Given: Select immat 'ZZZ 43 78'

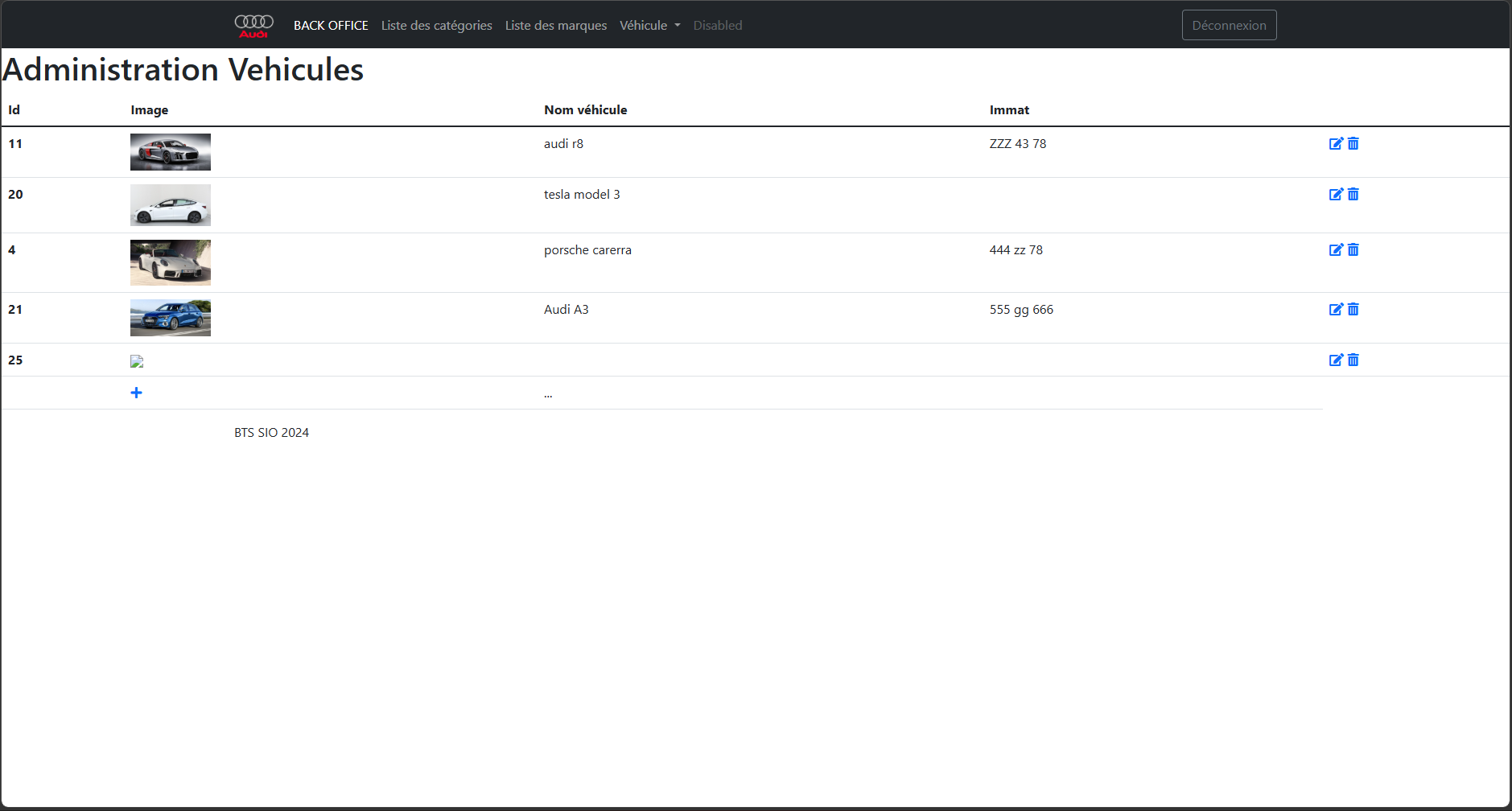Looking at the screenshot, I should tap(1018, 144).
